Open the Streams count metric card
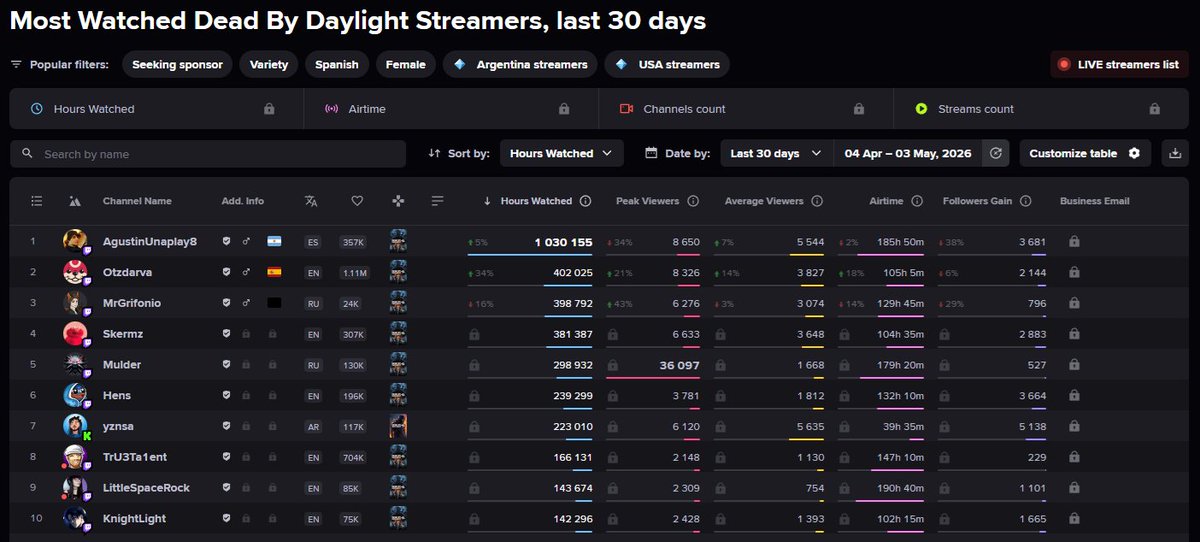The height and width of the screenshot is (542, 1200). click(x=1042, y=109)
